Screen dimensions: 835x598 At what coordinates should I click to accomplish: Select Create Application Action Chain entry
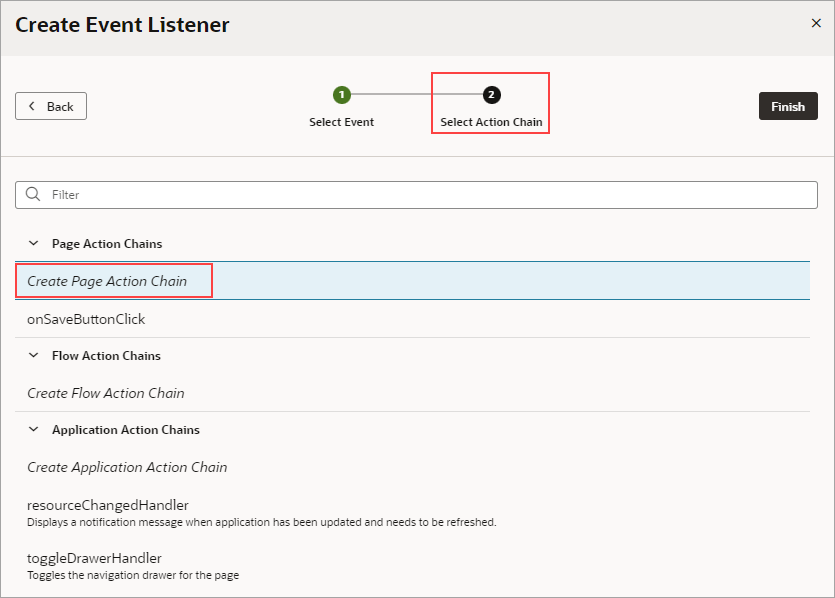(127, 467)
